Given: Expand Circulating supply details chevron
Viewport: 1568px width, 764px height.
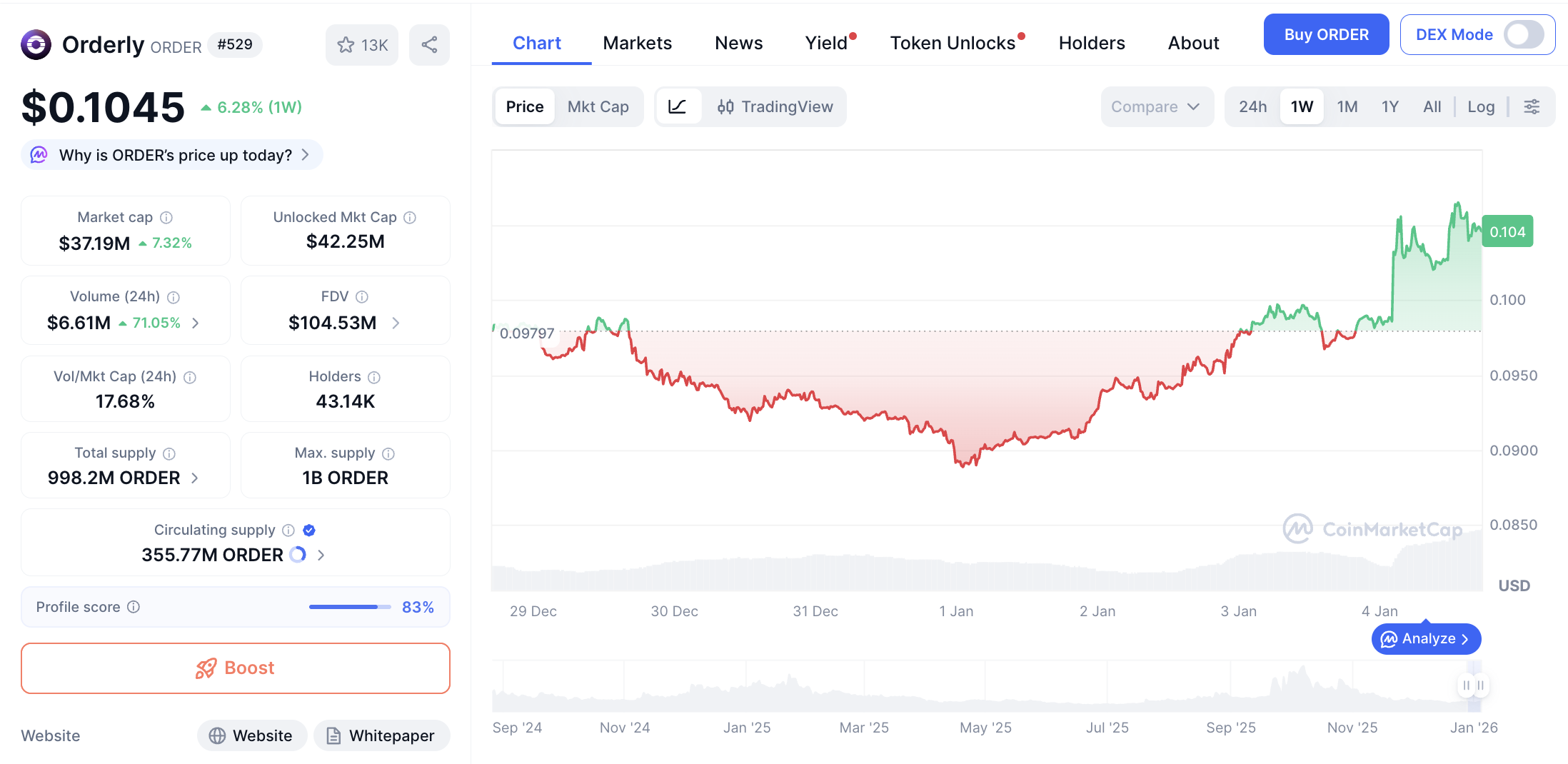Looking at the screenshot, I should [321, 555].
